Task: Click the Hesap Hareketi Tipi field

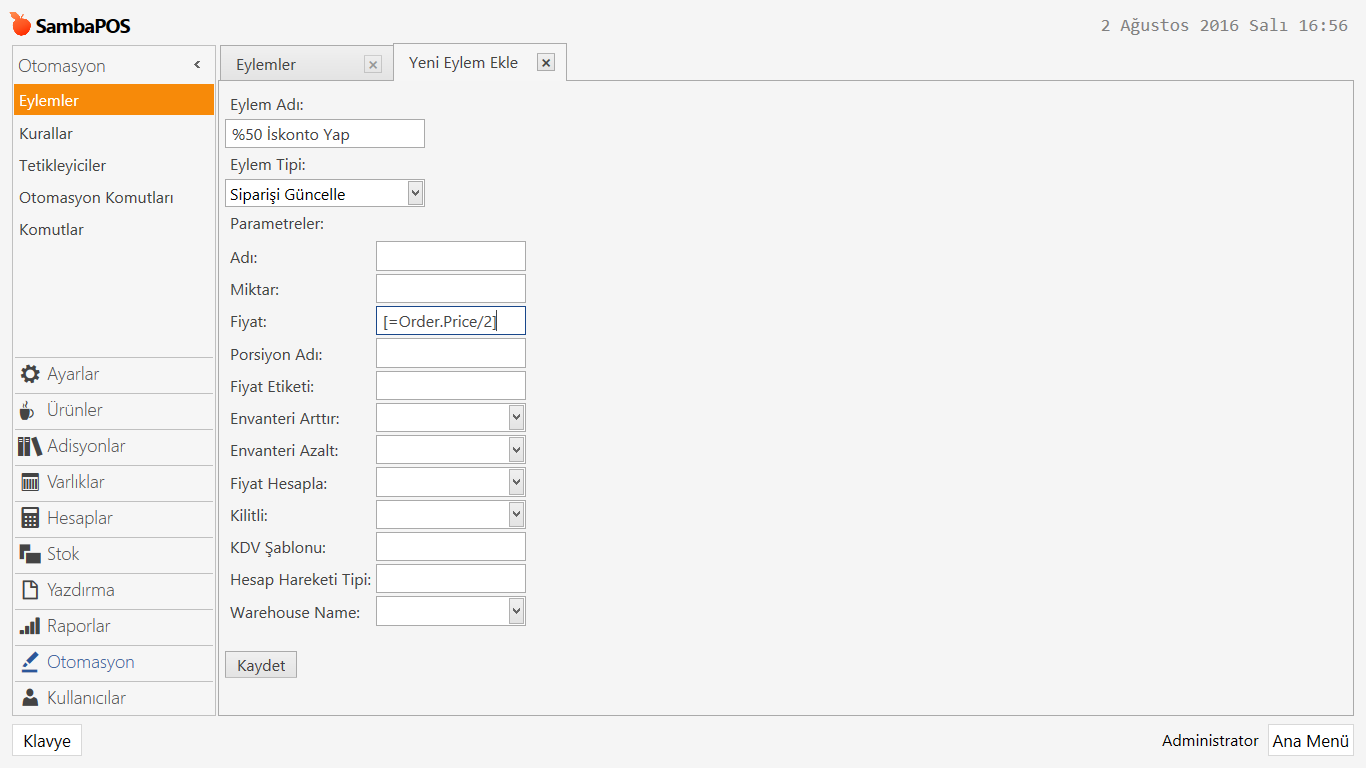Action: (451, 578)
